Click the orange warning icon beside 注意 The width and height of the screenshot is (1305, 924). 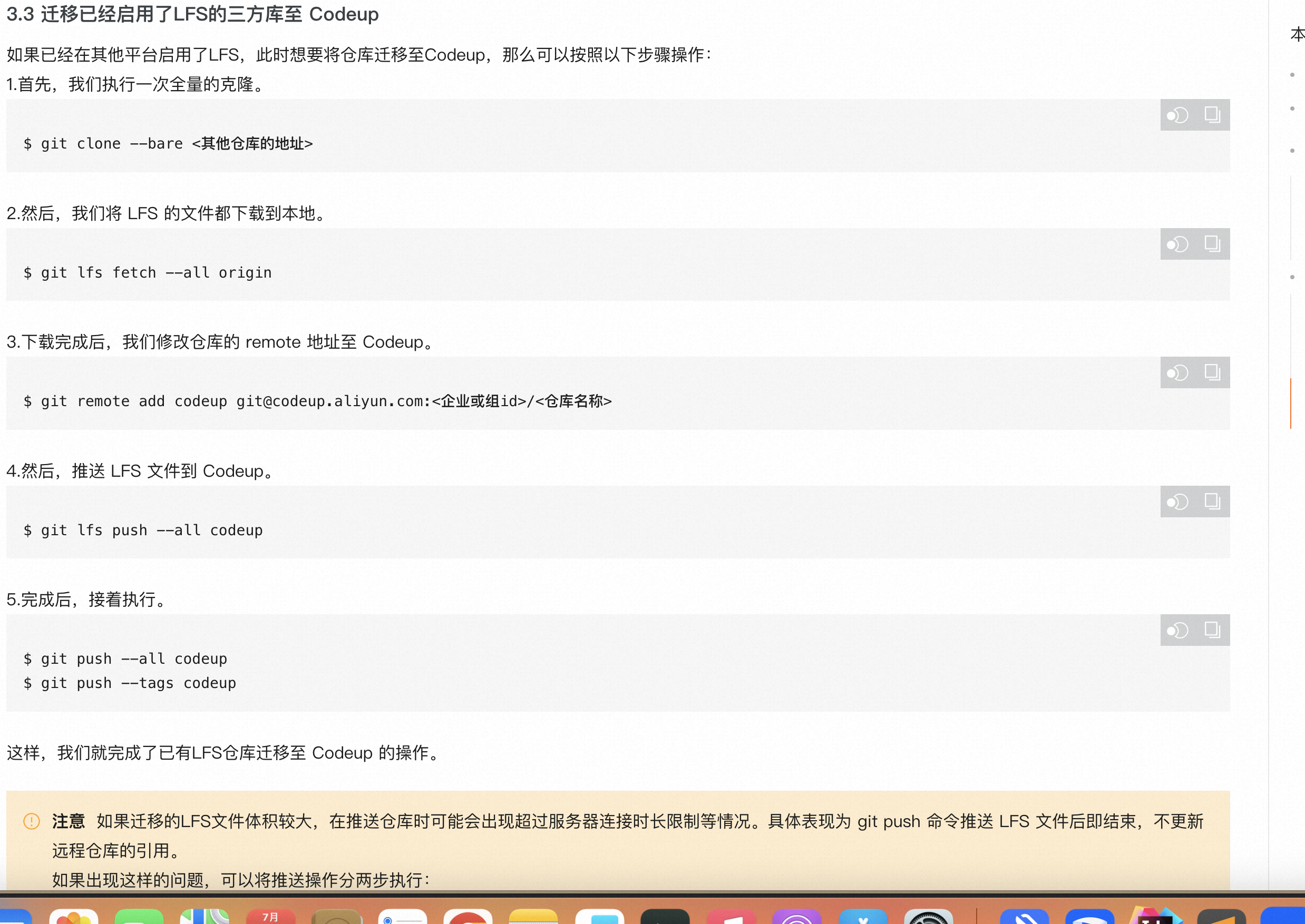tap(31, 821)
